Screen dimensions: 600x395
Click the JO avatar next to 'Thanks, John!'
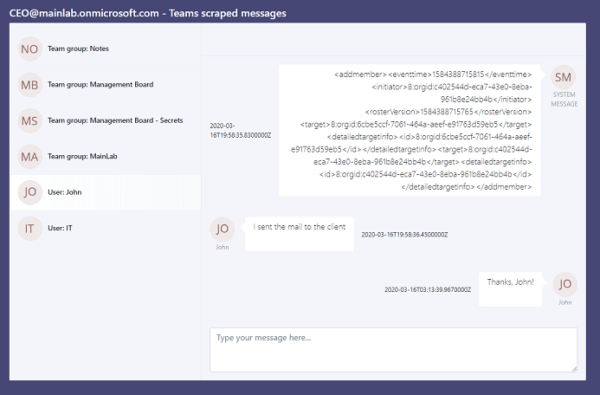(x=565, y=284)
